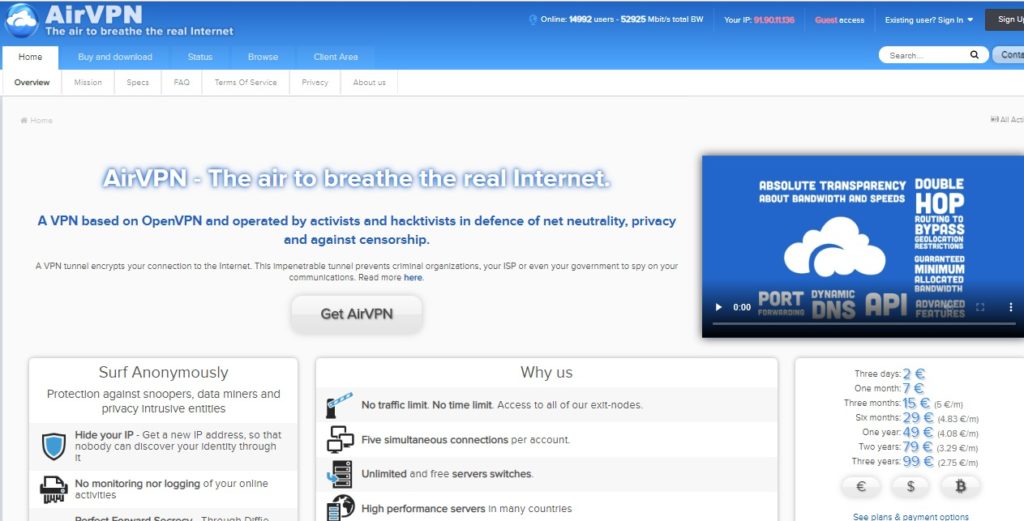Click the Three days 2 € price
Image resolution: width=1024 pixels, height=521 pixels.
pos(914,374)
